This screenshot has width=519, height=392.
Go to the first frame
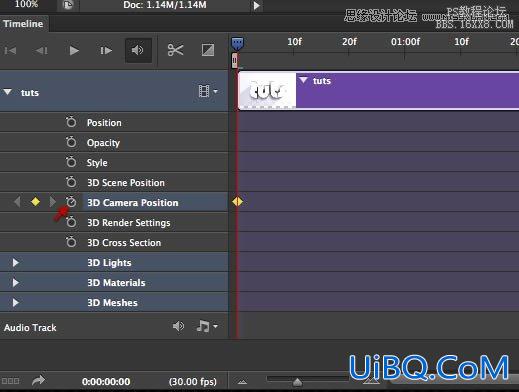[x=10, y=50]
